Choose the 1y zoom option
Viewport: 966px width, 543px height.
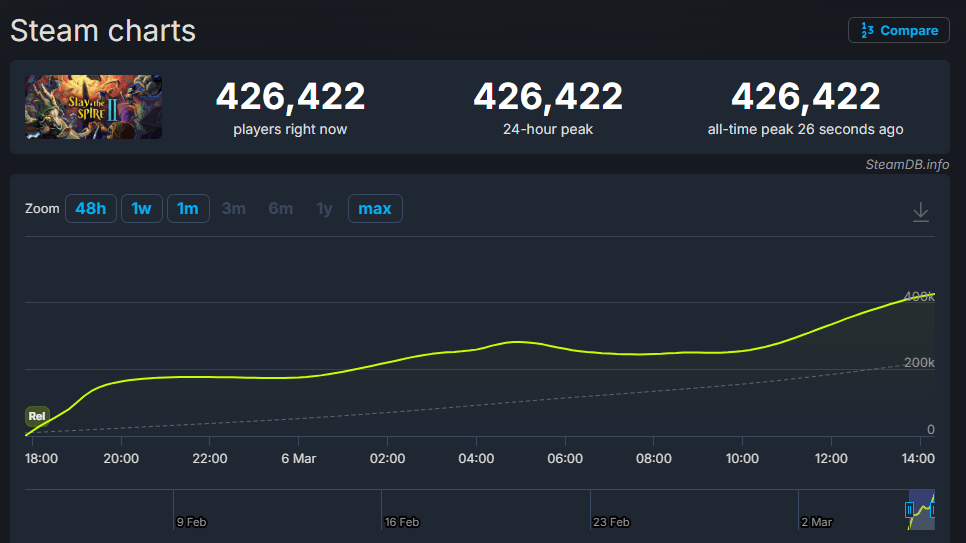[324, 209]
